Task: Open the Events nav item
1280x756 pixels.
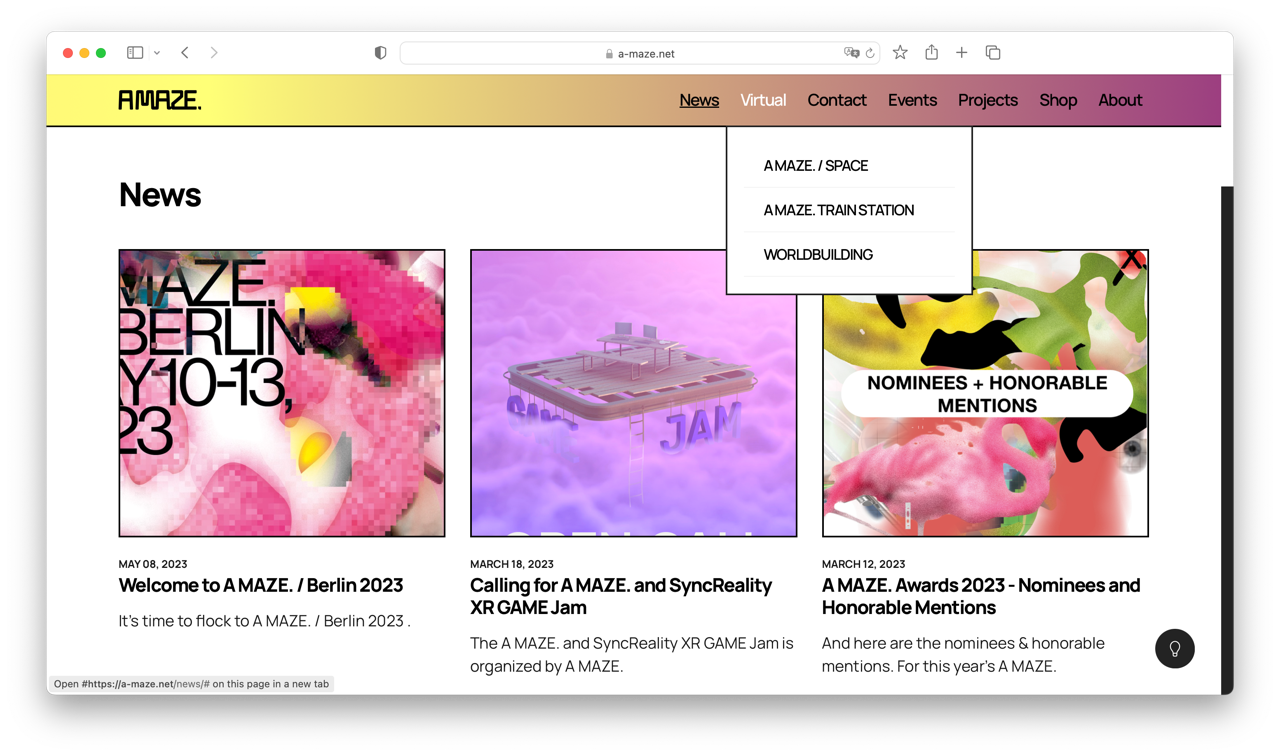Action: click(912, 100)
